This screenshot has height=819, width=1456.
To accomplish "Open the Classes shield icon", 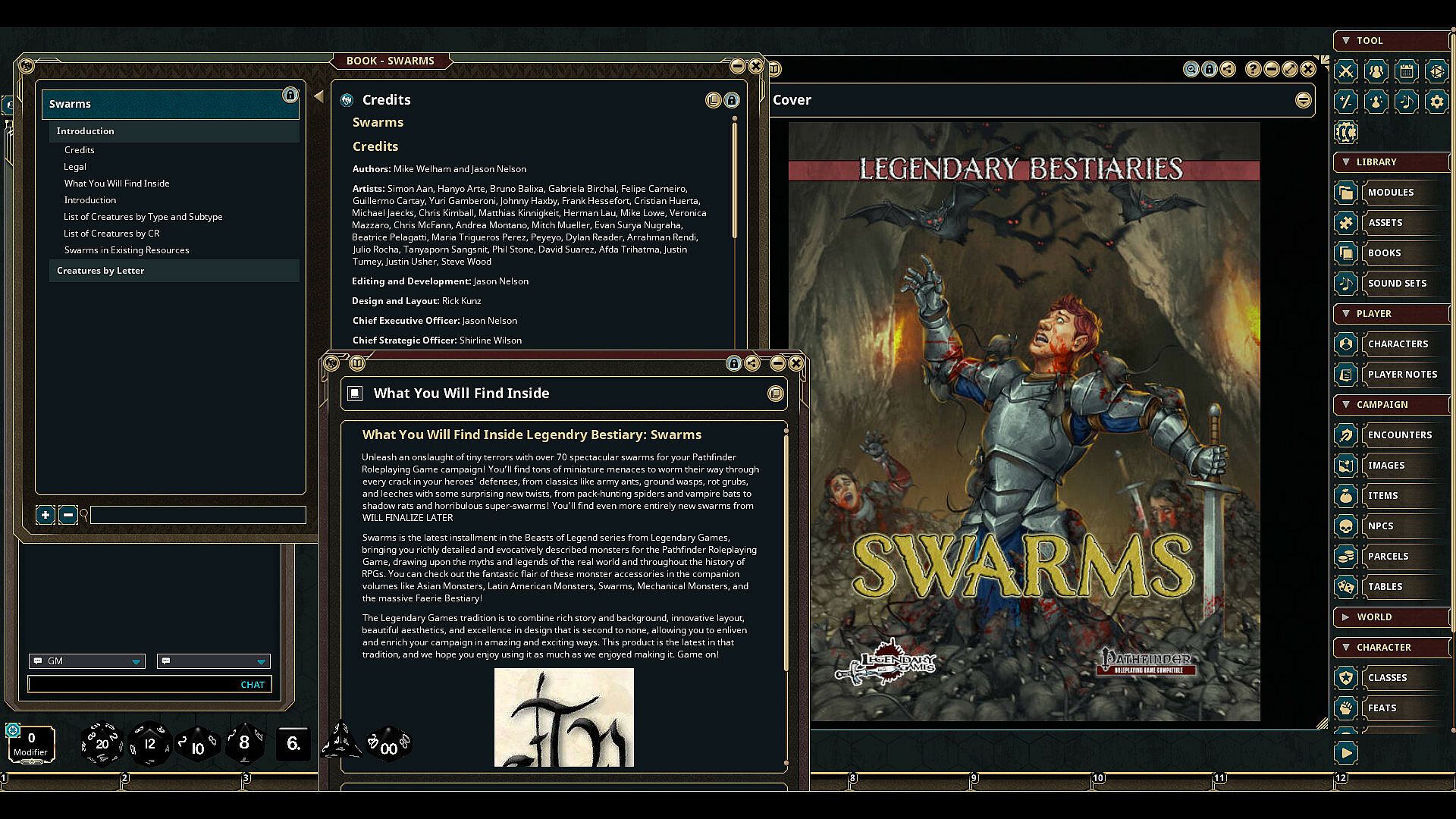I will tap(1346, 677).
